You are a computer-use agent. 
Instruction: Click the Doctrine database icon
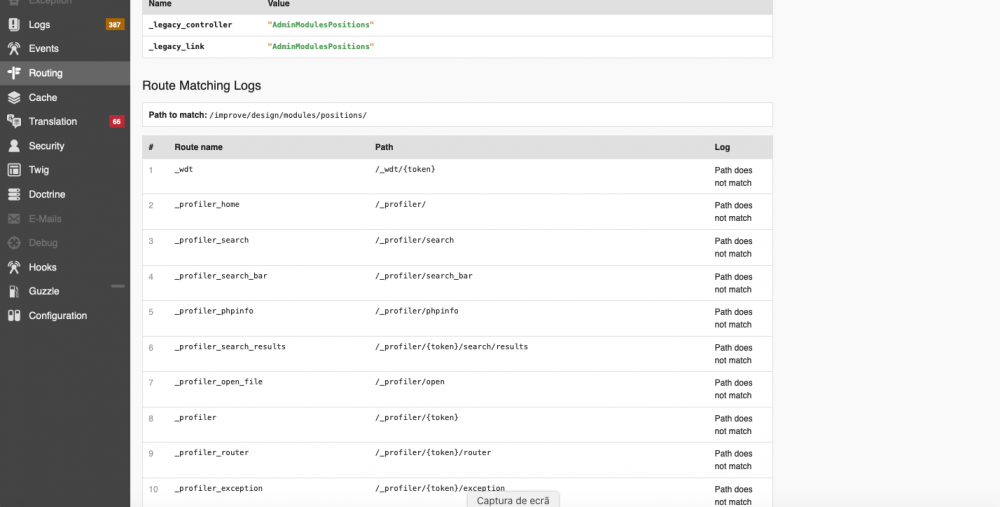pos(14,194)
